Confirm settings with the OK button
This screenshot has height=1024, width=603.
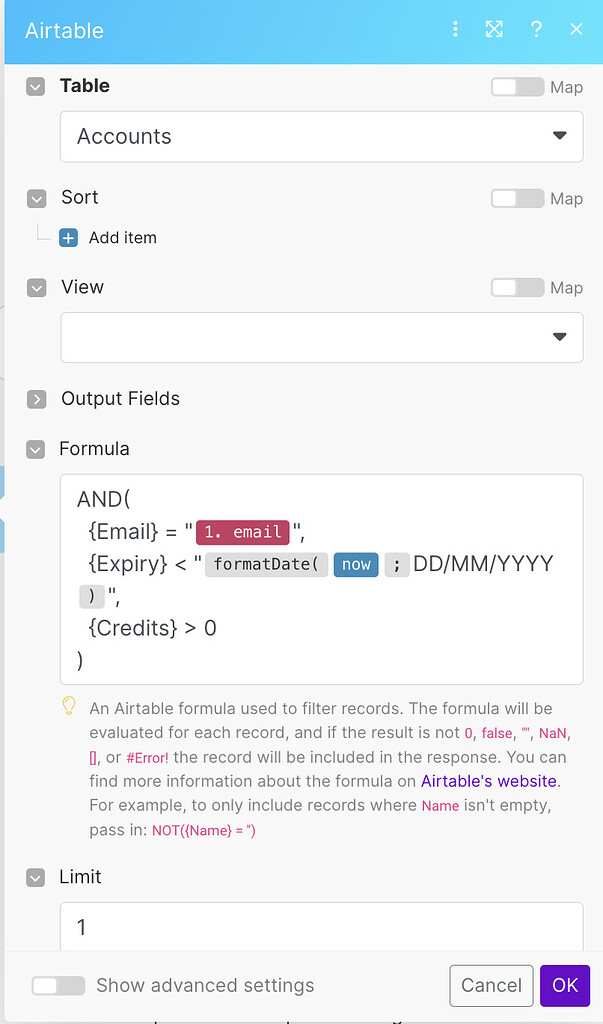coord(564,986)
